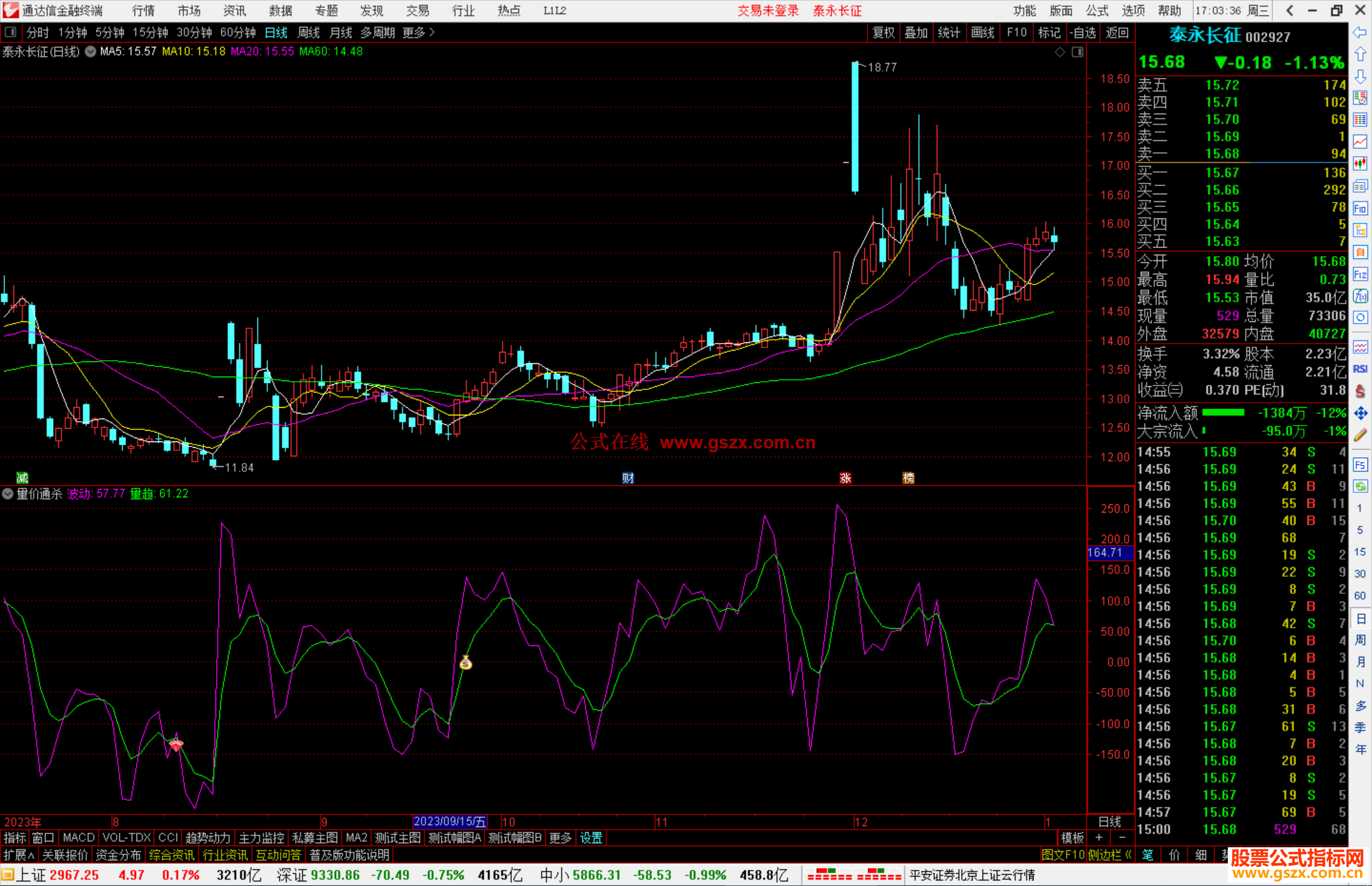Click the 财 marker below price chart

[x=628, y=478]
